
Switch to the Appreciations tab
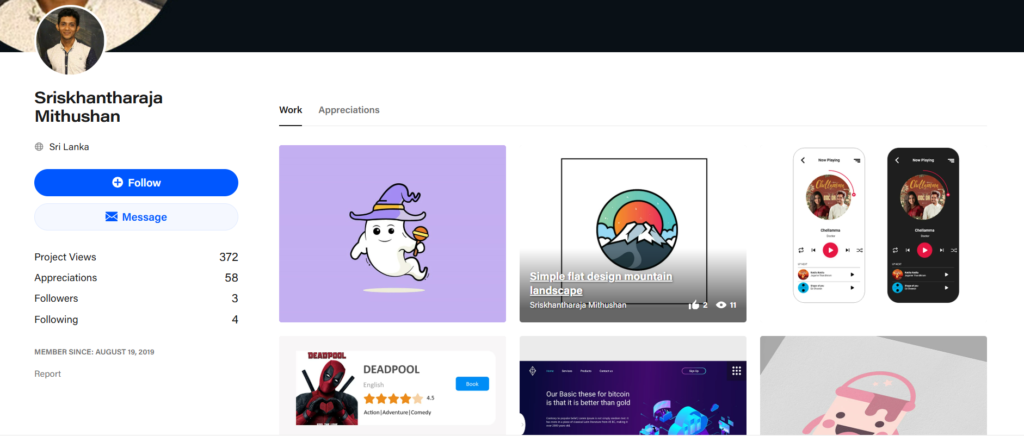tap(349, 110)
